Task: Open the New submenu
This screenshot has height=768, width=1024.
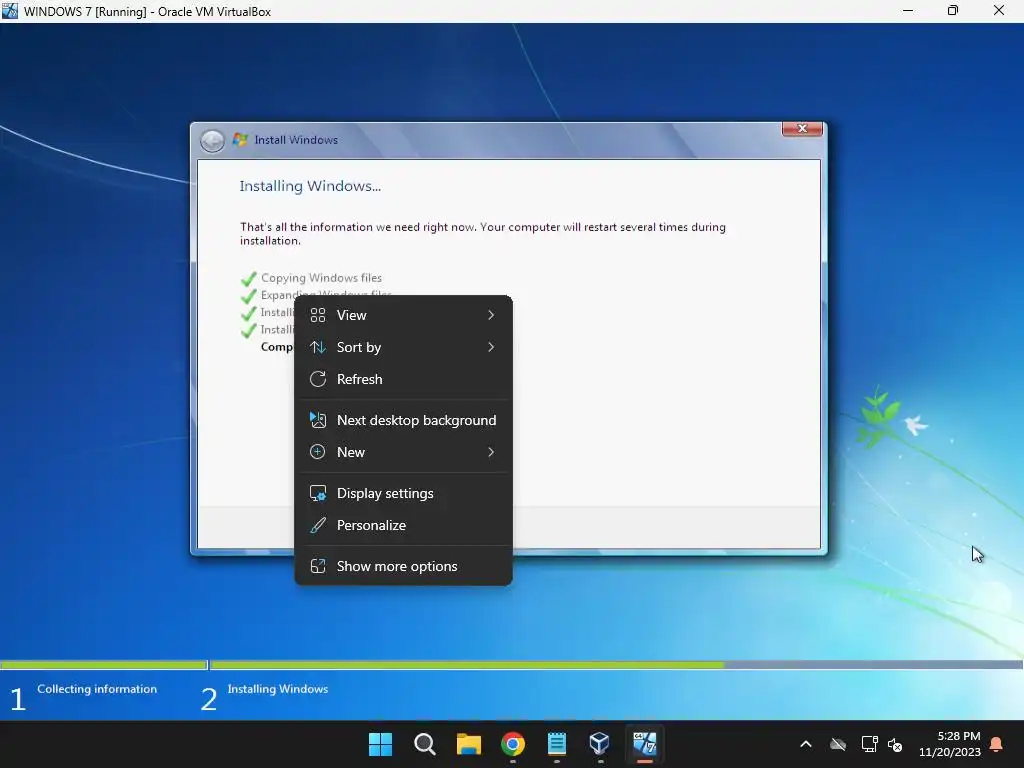Action: [403, 453]
